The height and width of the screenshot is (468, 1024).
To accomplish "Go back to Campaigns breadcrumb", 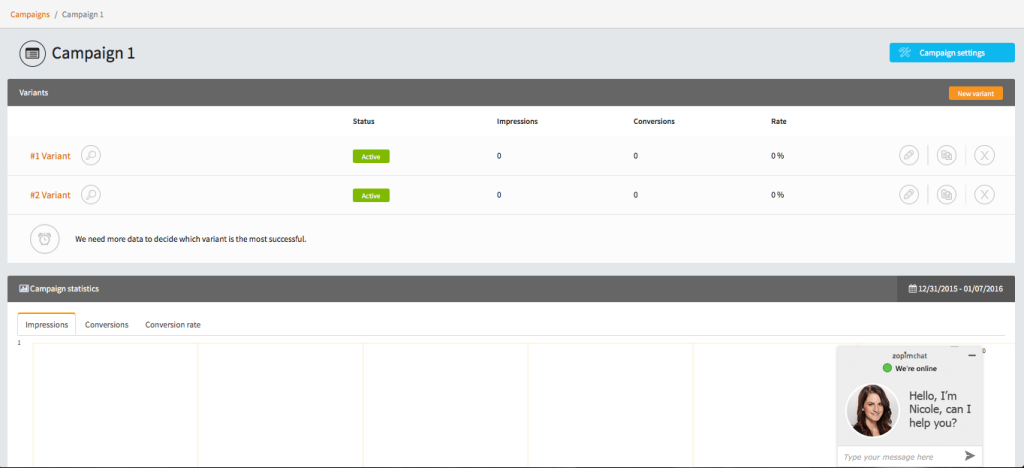I will (30, 14).
